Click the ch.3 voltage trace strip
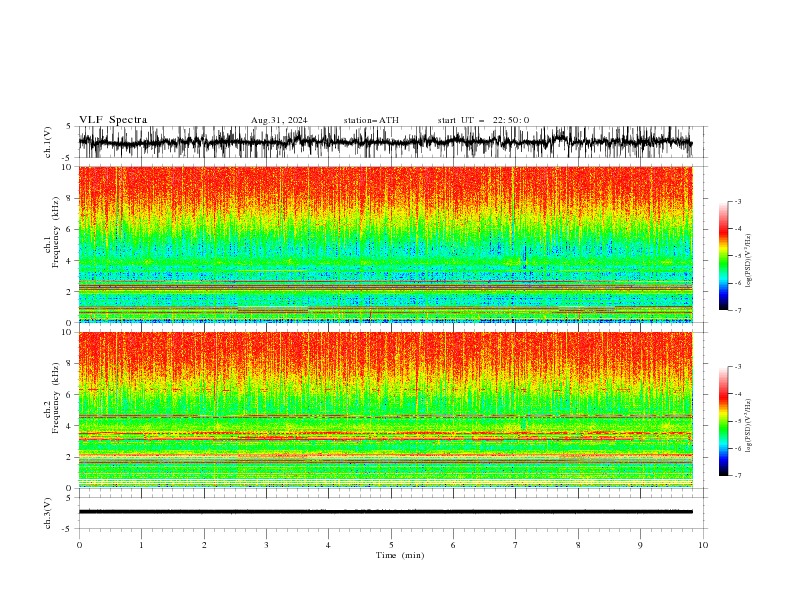The height and width of the screenshot is (612, 792). pyautogui.click(x=385, y=512)
